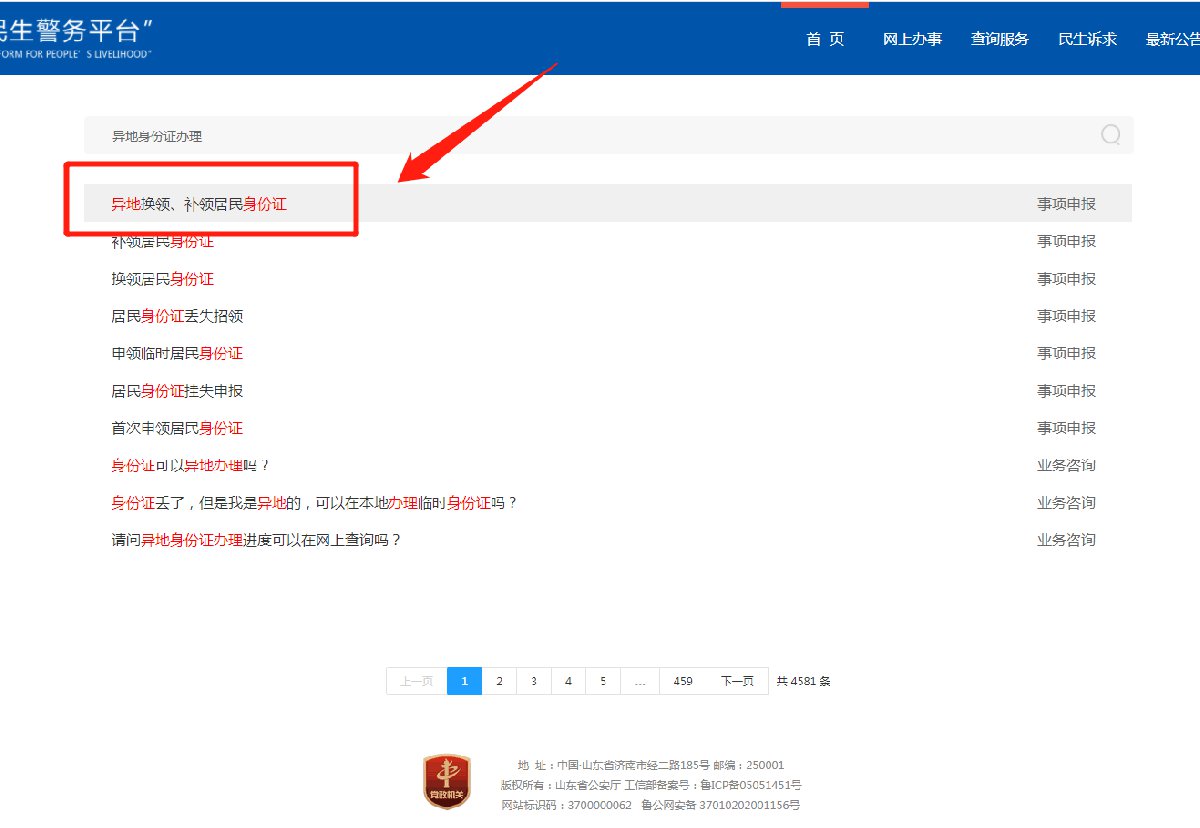Click the search input field
1200x828 pixels.
pyautogui.click(x=590, y=136)
